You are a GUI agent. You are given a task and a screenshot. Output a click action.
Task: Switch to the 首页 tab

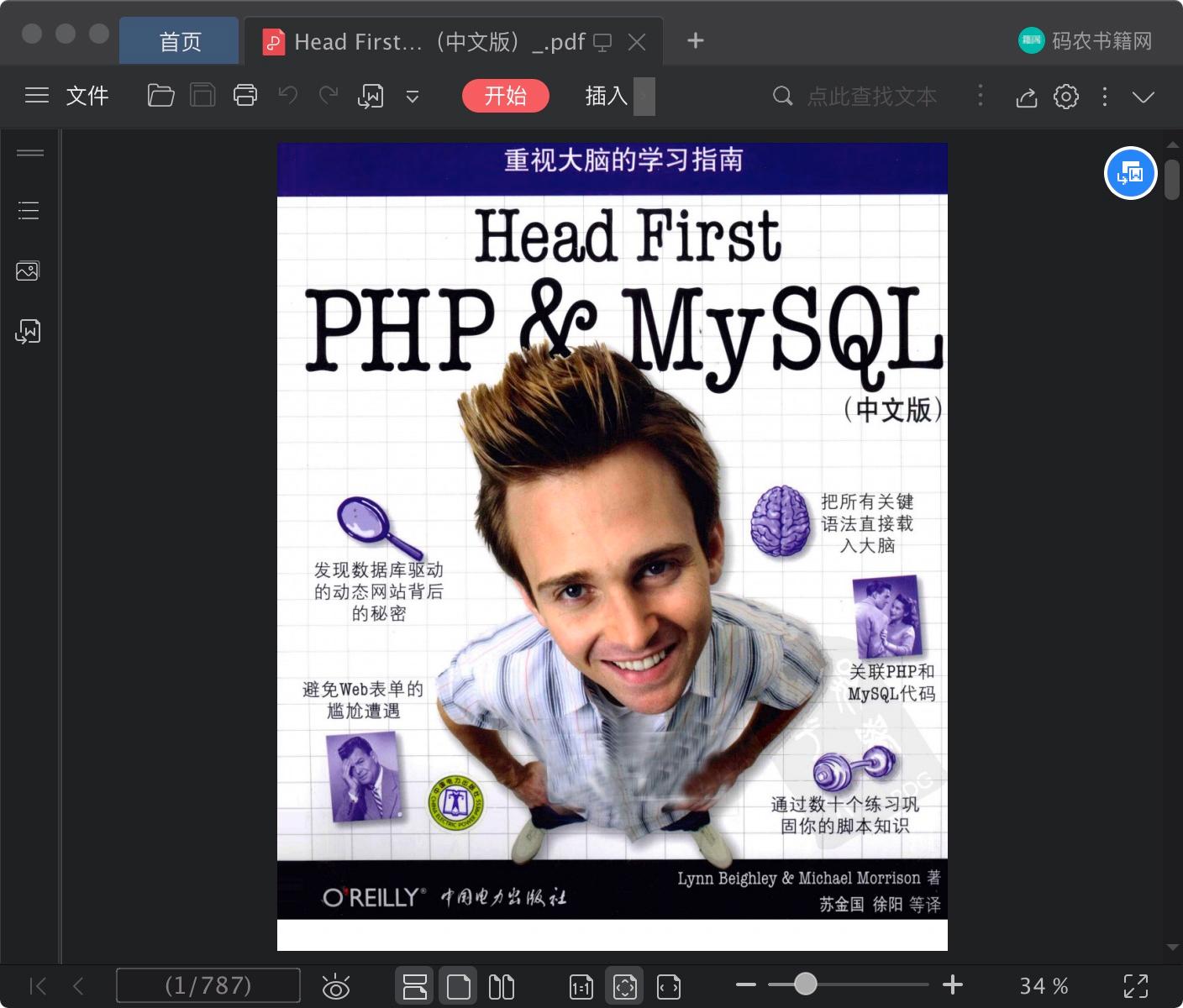pos(180,41)
